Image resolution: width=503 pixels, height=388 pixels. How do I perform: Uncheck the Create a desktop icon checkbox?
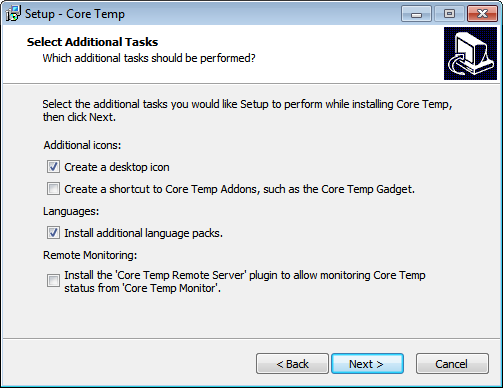[x=53, y=167]
